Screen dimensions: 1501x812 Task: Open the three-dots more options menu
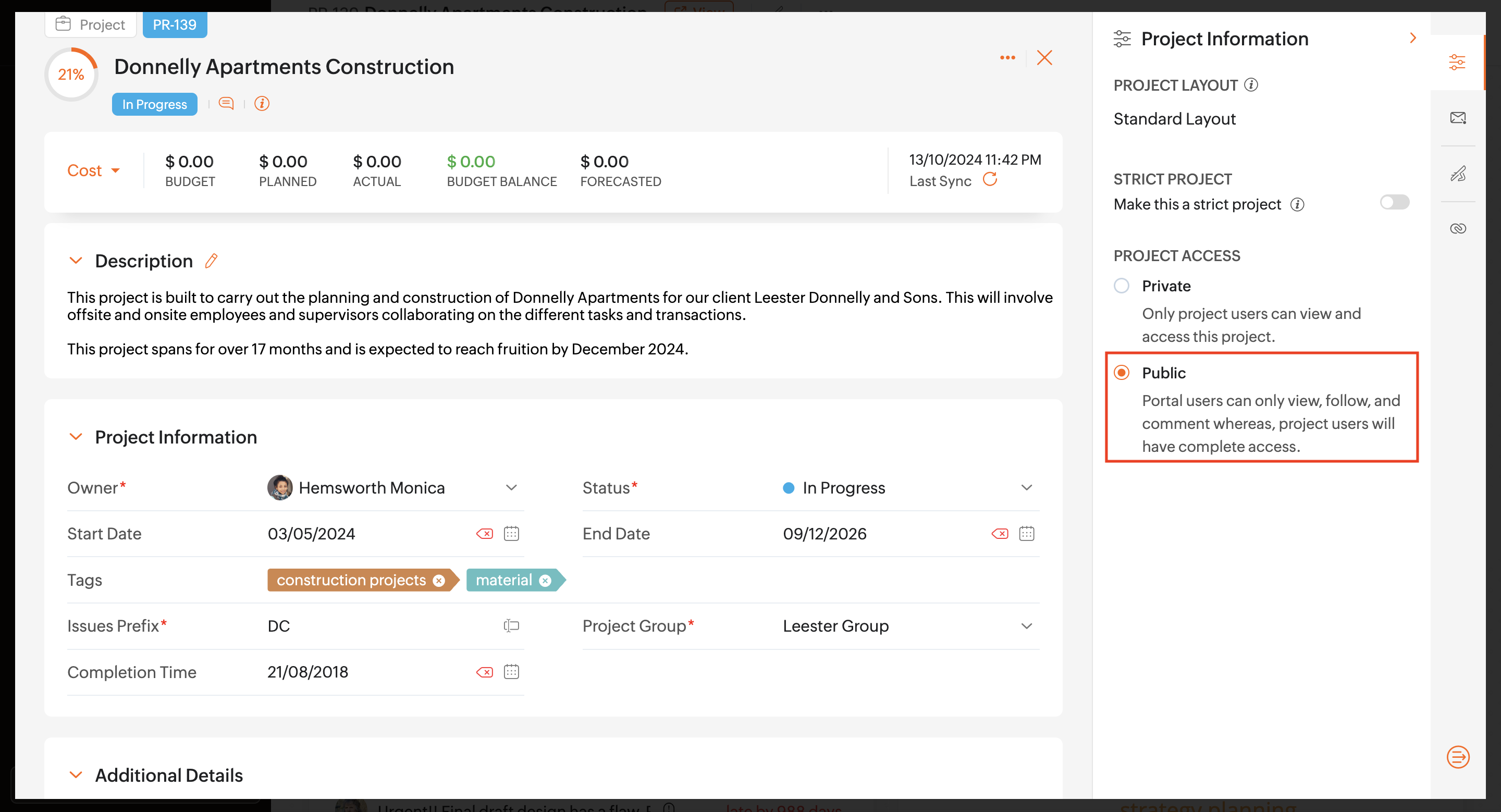1007,58
